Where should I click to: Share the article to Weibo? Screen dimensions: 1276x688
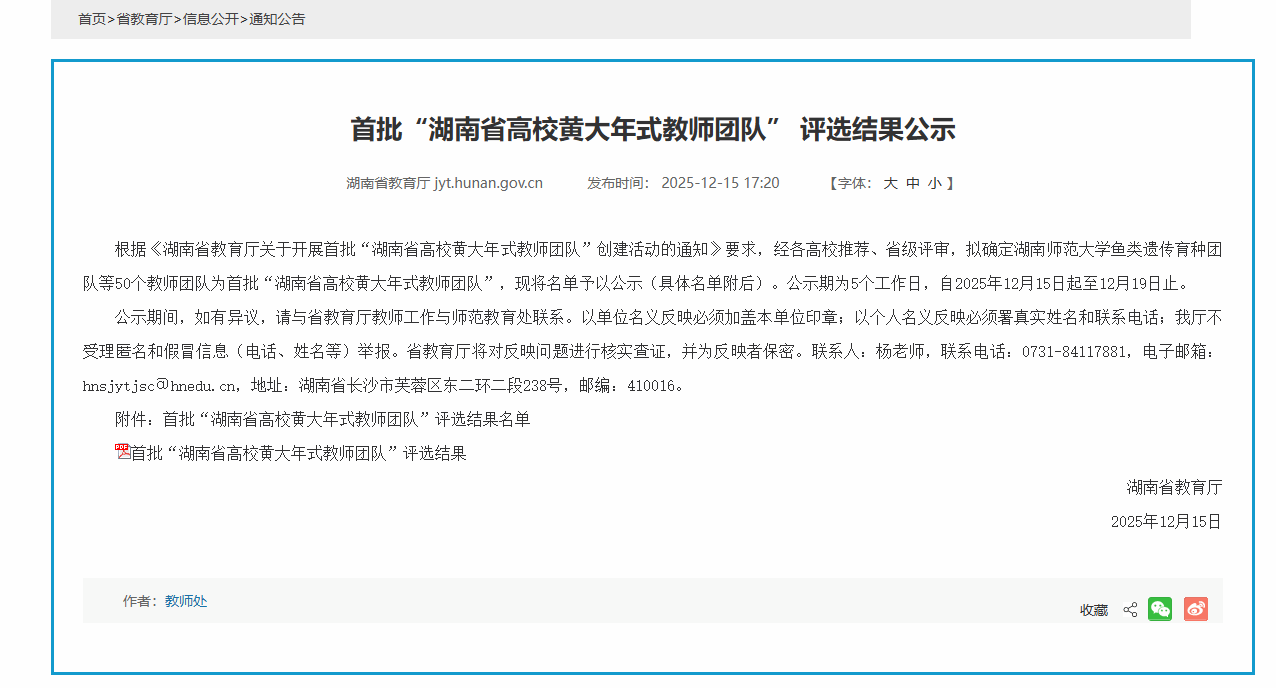tap(1195, 609)
